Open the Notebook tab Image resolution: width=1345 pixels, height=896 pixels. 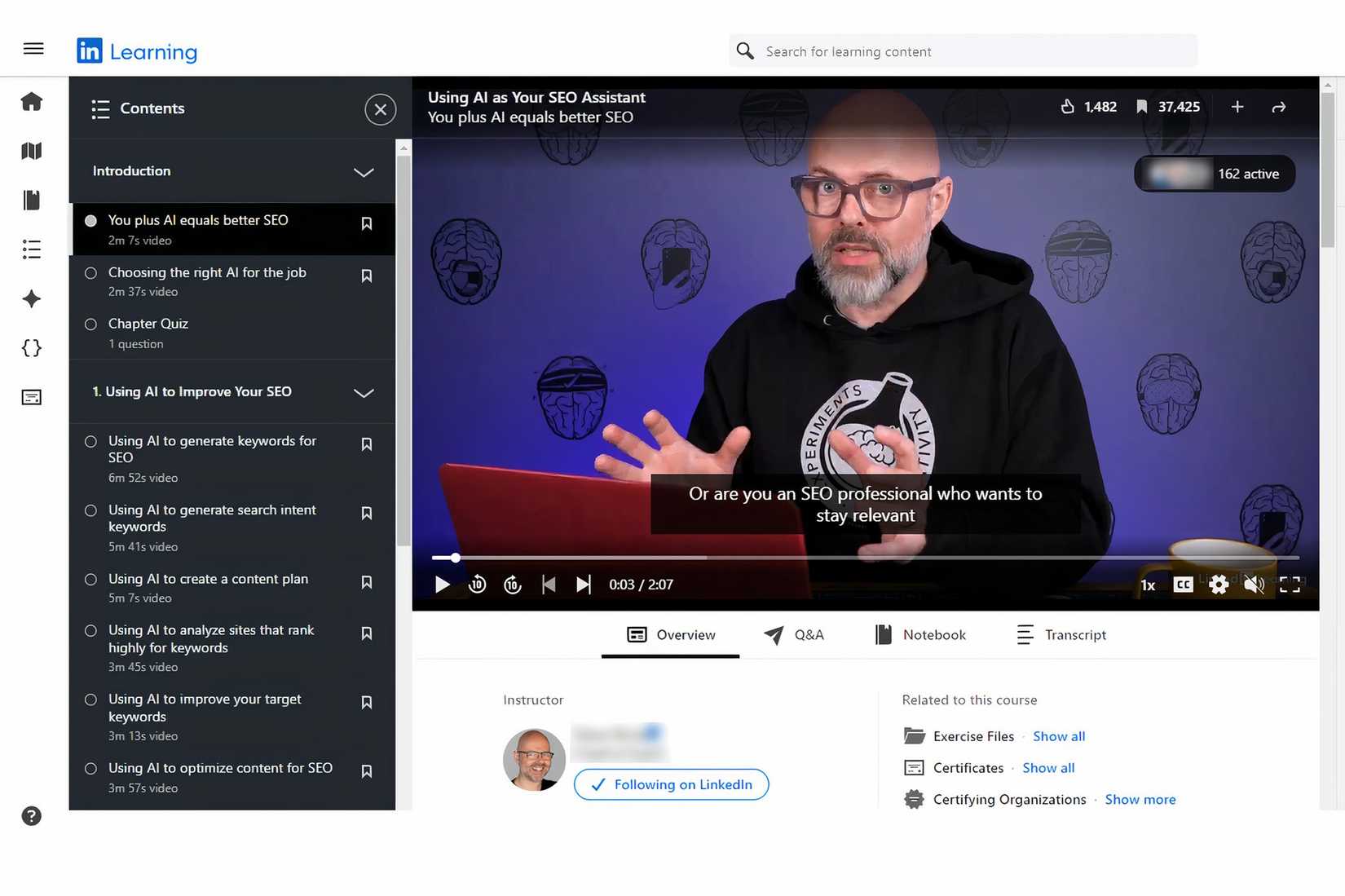click(919, 635)
